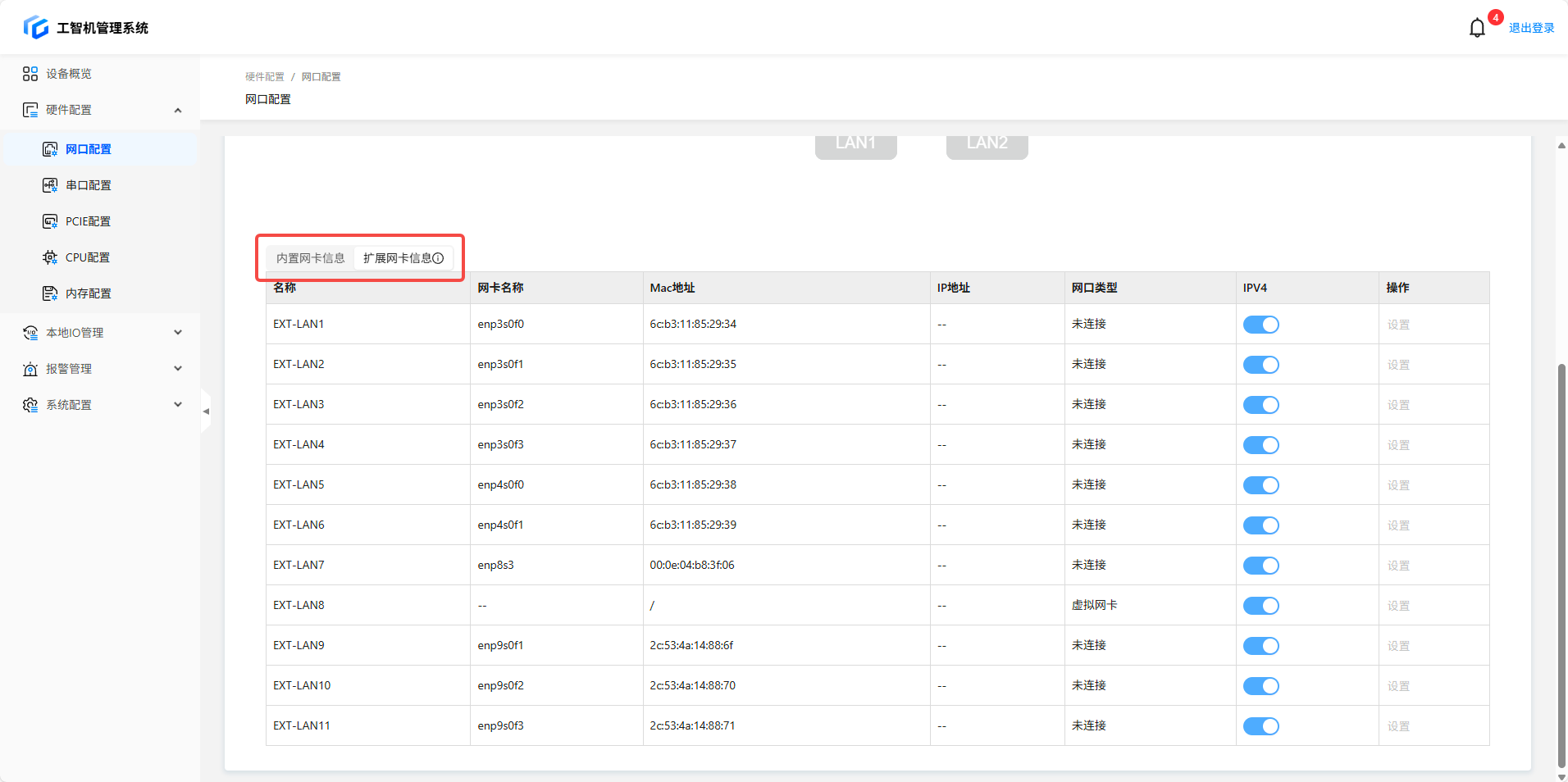Collapse the 硬件配置 menu chevron
This screenshot has width=1568, height=782.
178,110
